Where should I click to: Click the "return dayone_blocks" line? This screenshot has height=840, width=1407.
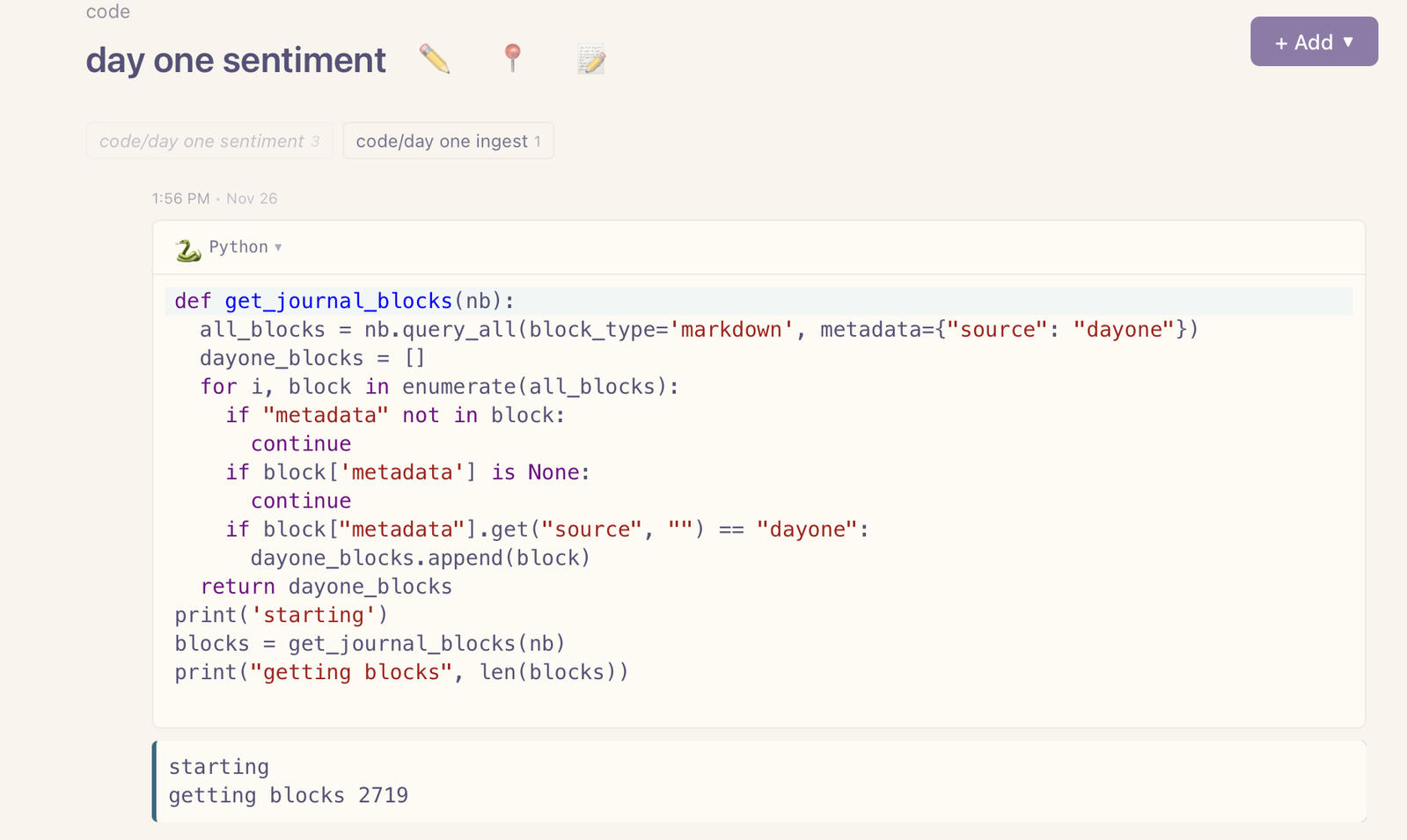326,587
